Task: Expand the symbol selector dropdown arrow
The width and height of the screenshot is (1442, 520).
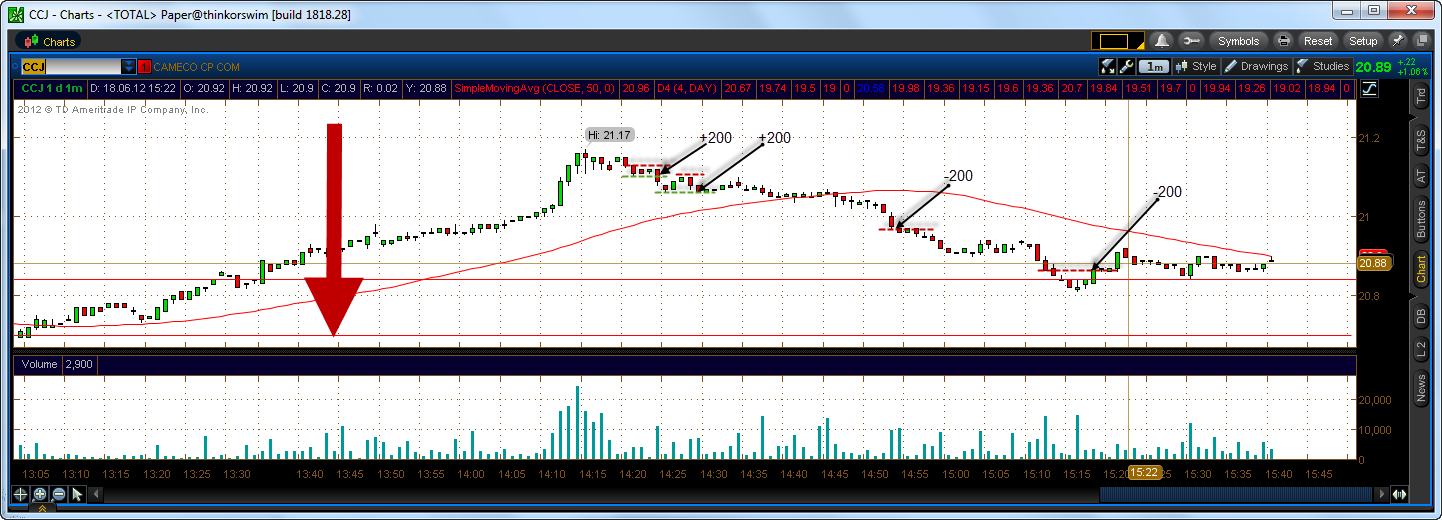Action: pos(128,67)
